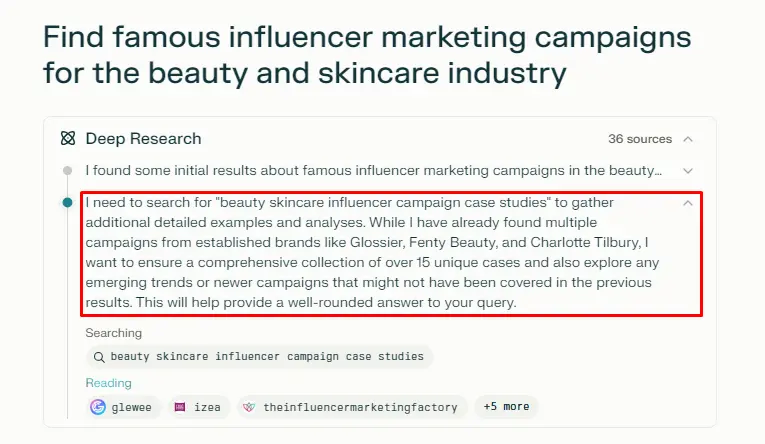Click the 'beauty skincare influencer campaign case studies' query

pos(267,356)
